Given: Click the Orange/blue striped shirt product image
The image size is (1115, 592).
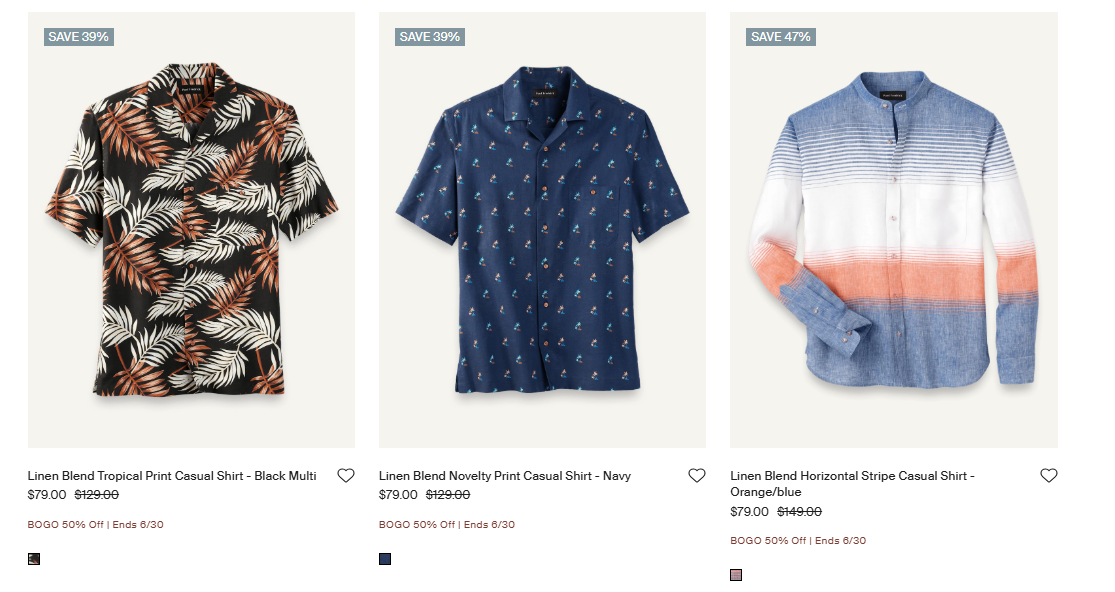Looking at the screenshot, I should pyautogui.click(x=893, y=228).
